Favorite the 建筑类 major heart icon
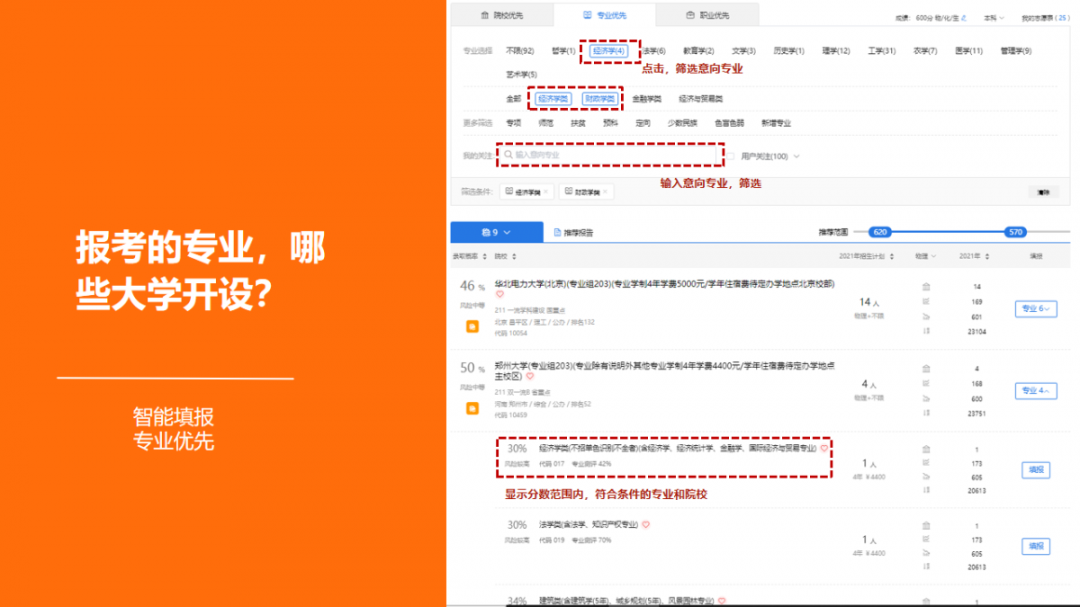1080x607 pixels. coord(721,601)
